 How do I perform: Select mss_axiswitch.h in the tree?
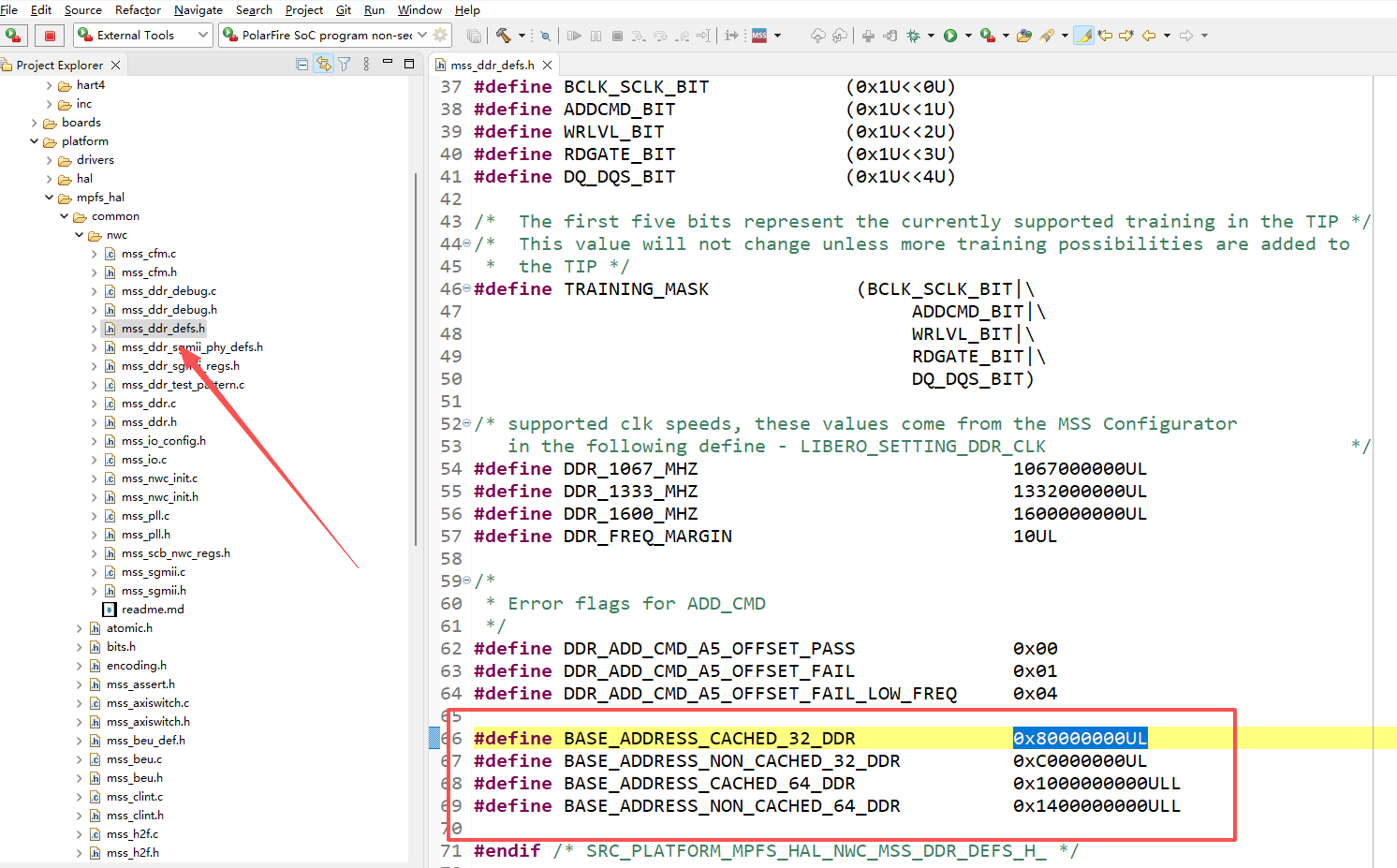click(x=148, y=722)
